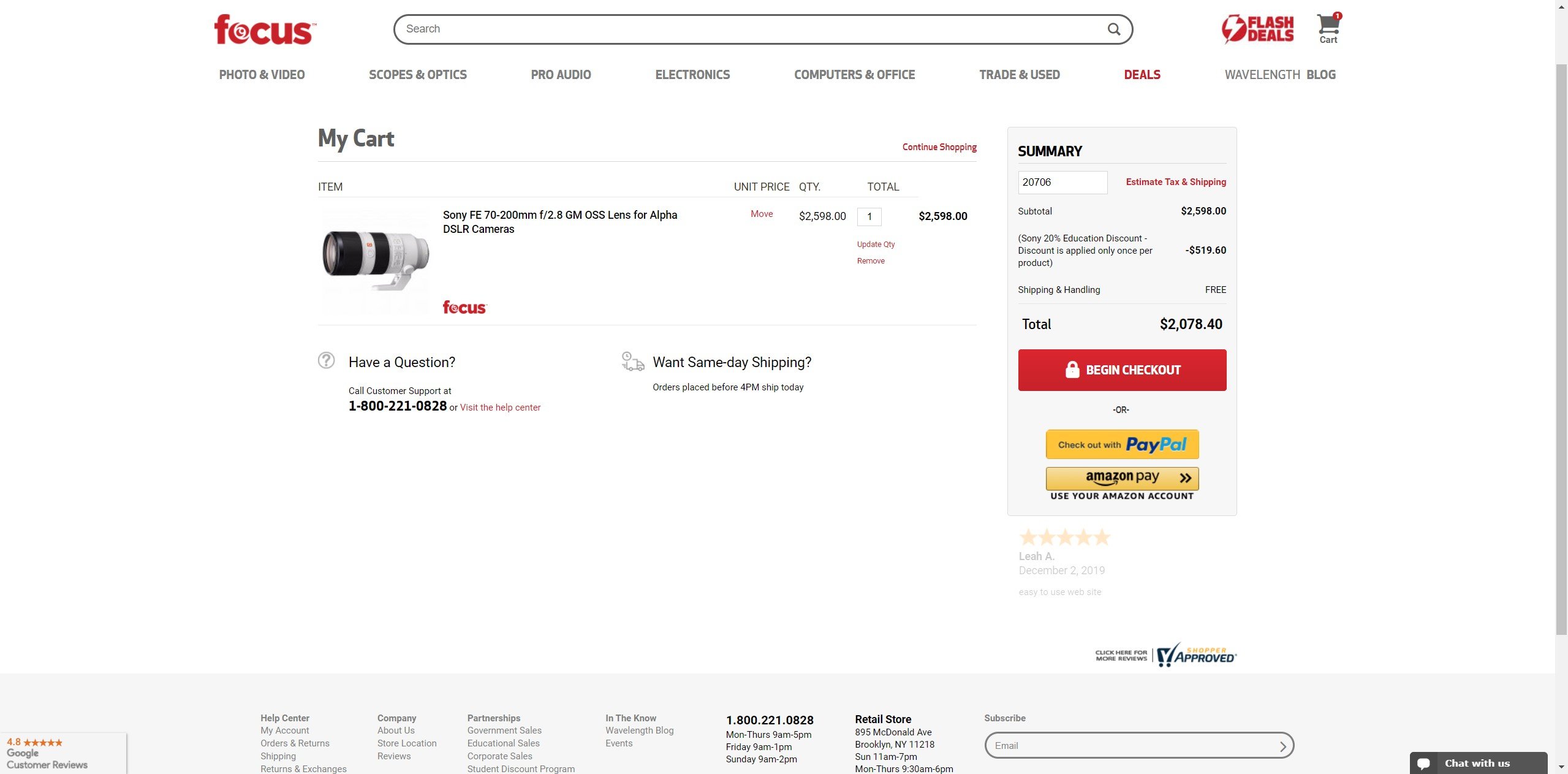Visit the help center link
Screen dimensions: 1568x774
pos(500,408)
